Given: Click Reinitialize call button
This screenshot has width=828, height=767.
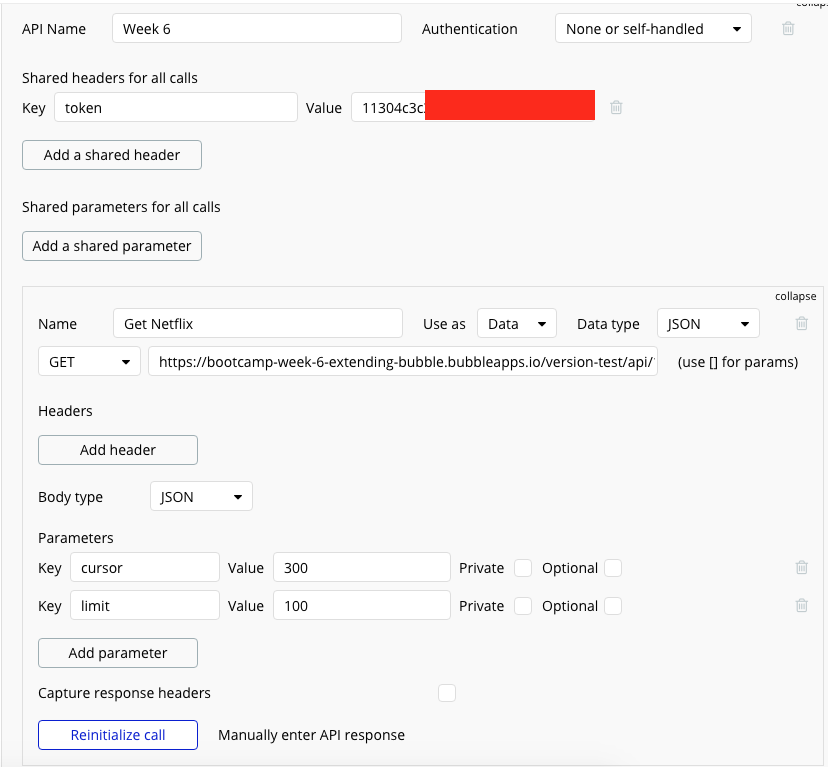Looking at the screenshot, I should pos(118,735).
